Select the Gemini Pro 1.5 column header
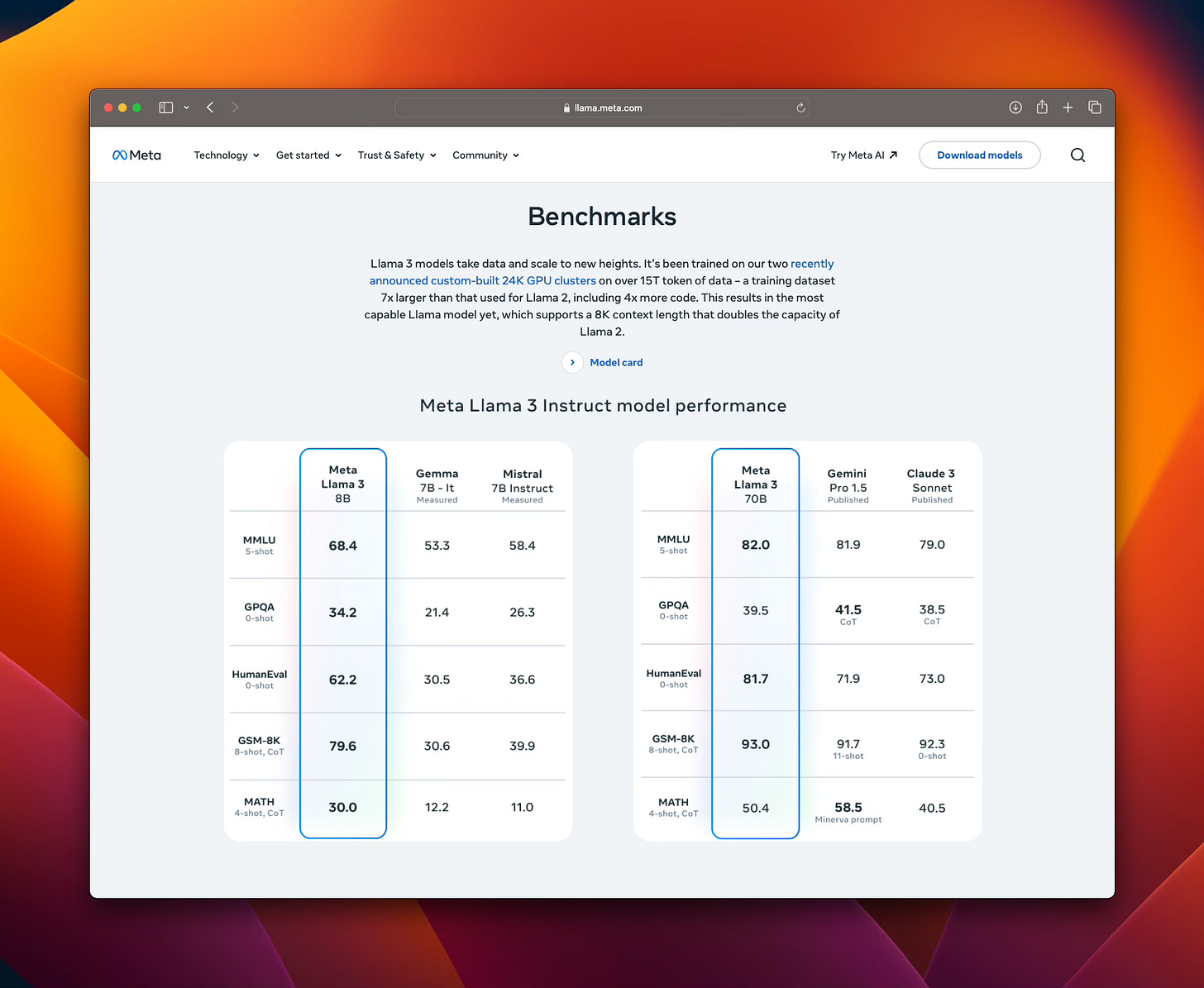The height and width of the screenshot is (988, 1204). tap(848, 485)
